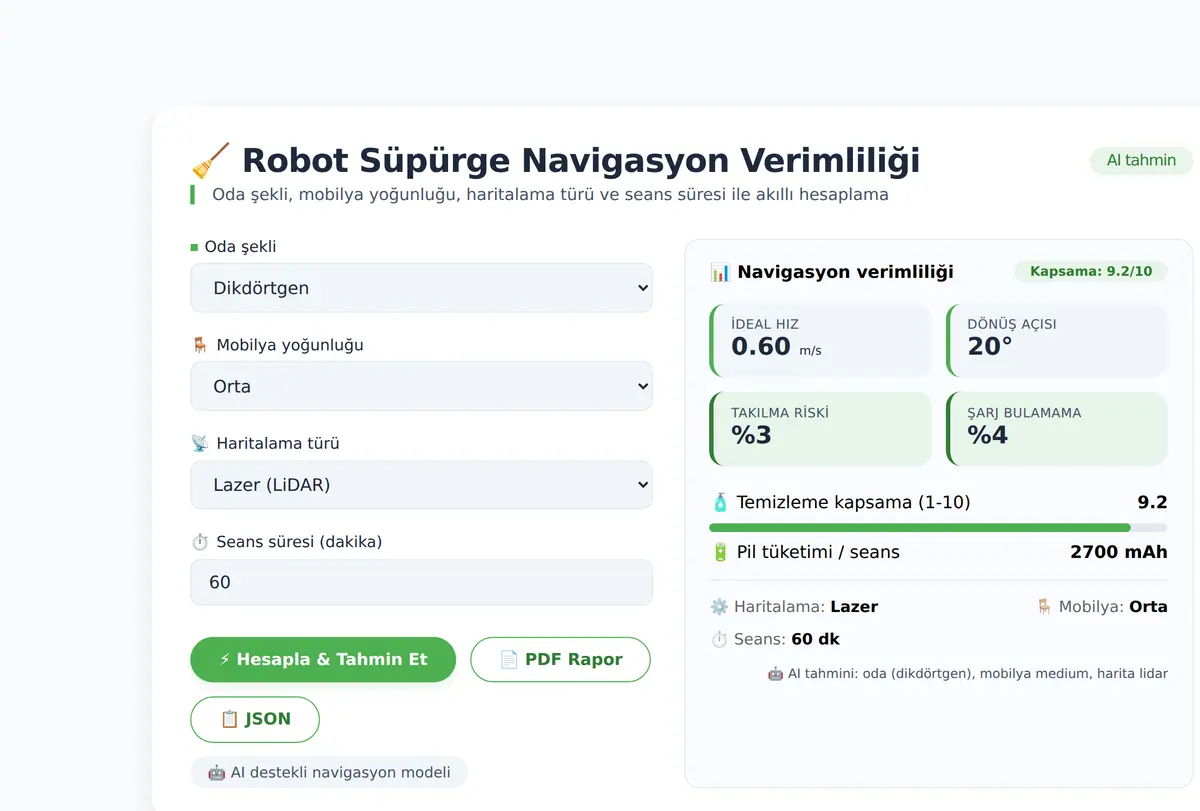Click the PDF Rapor button
This screenshot has height=811, width=1200.
click(x=560, y=659)
